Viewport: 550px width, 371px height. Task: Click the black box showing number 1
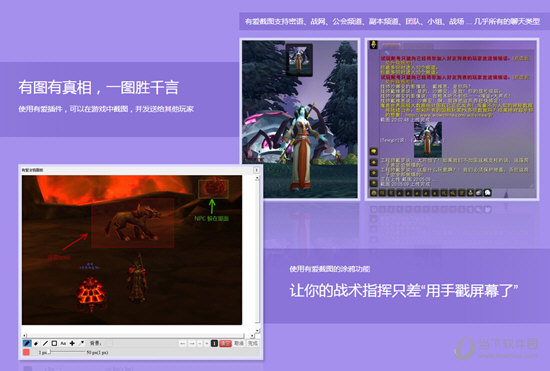pos(215,343)
